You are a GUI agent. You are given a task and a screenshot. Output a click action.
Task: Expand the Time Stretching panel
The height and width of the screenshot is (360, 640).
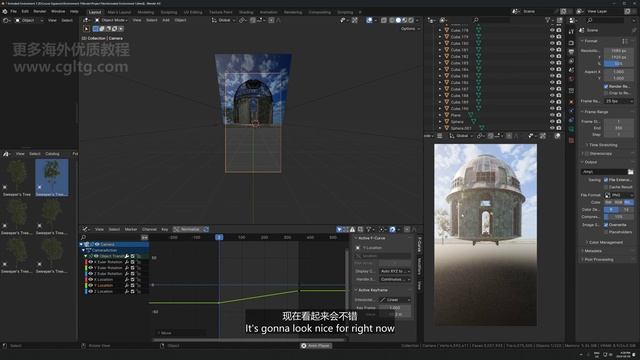603,145
